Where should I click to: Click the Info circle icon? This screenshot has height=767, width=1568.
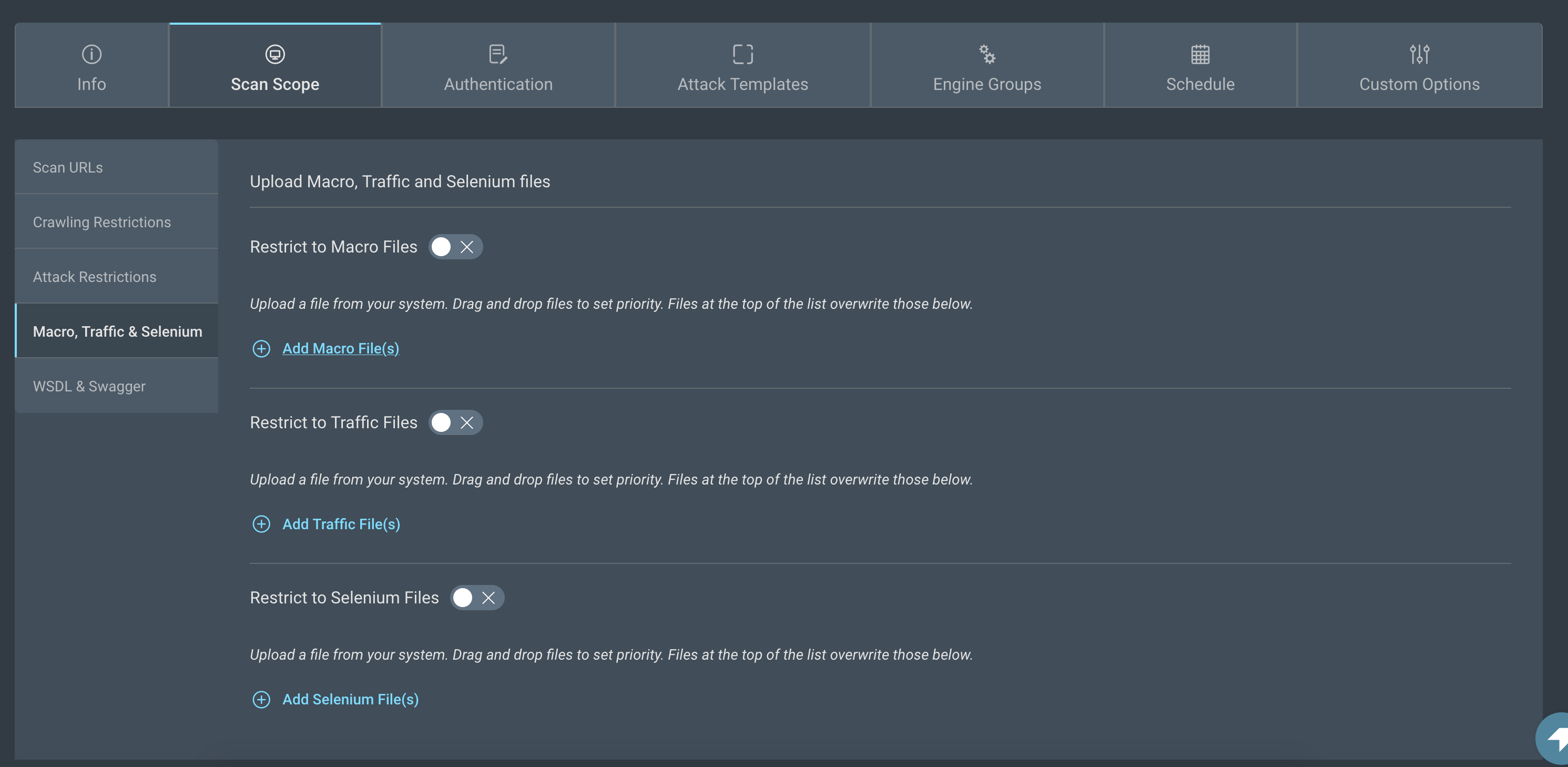[91, 54]
